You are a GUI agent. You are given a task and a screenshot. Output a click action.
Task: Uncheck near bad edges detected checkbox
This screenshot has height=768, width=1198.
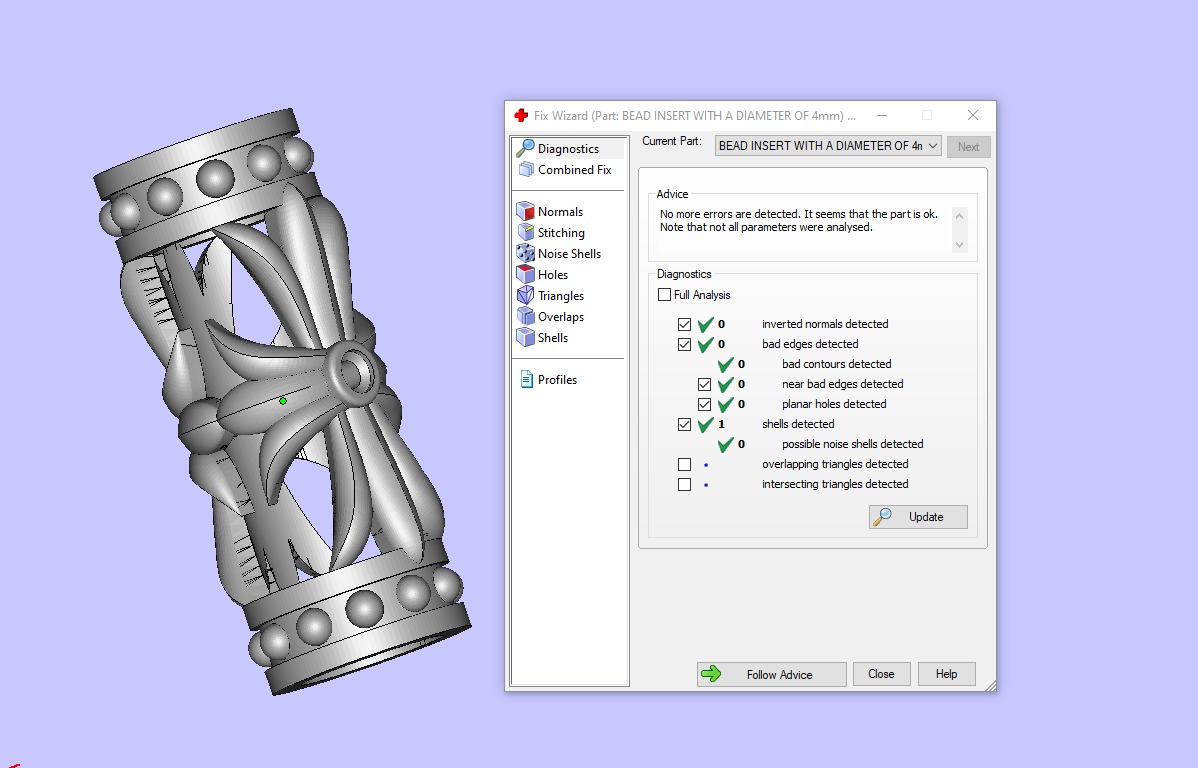tap(704, 384)
